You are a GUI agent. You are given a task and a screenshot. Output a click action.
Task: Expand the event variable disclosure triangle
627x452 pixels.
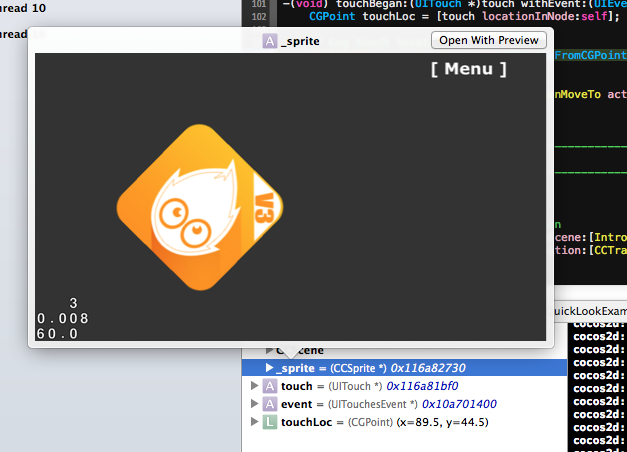pyautogui.click(x=254, y=404)
